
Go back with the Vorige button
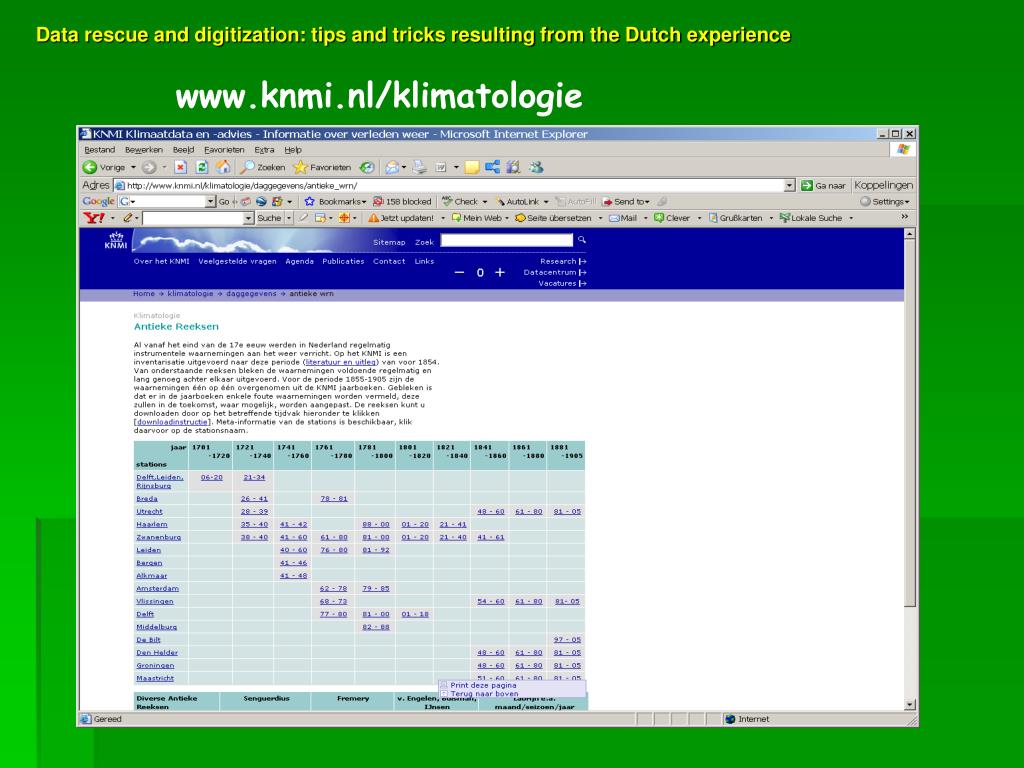pyautogui.click(x=104, y=167)
